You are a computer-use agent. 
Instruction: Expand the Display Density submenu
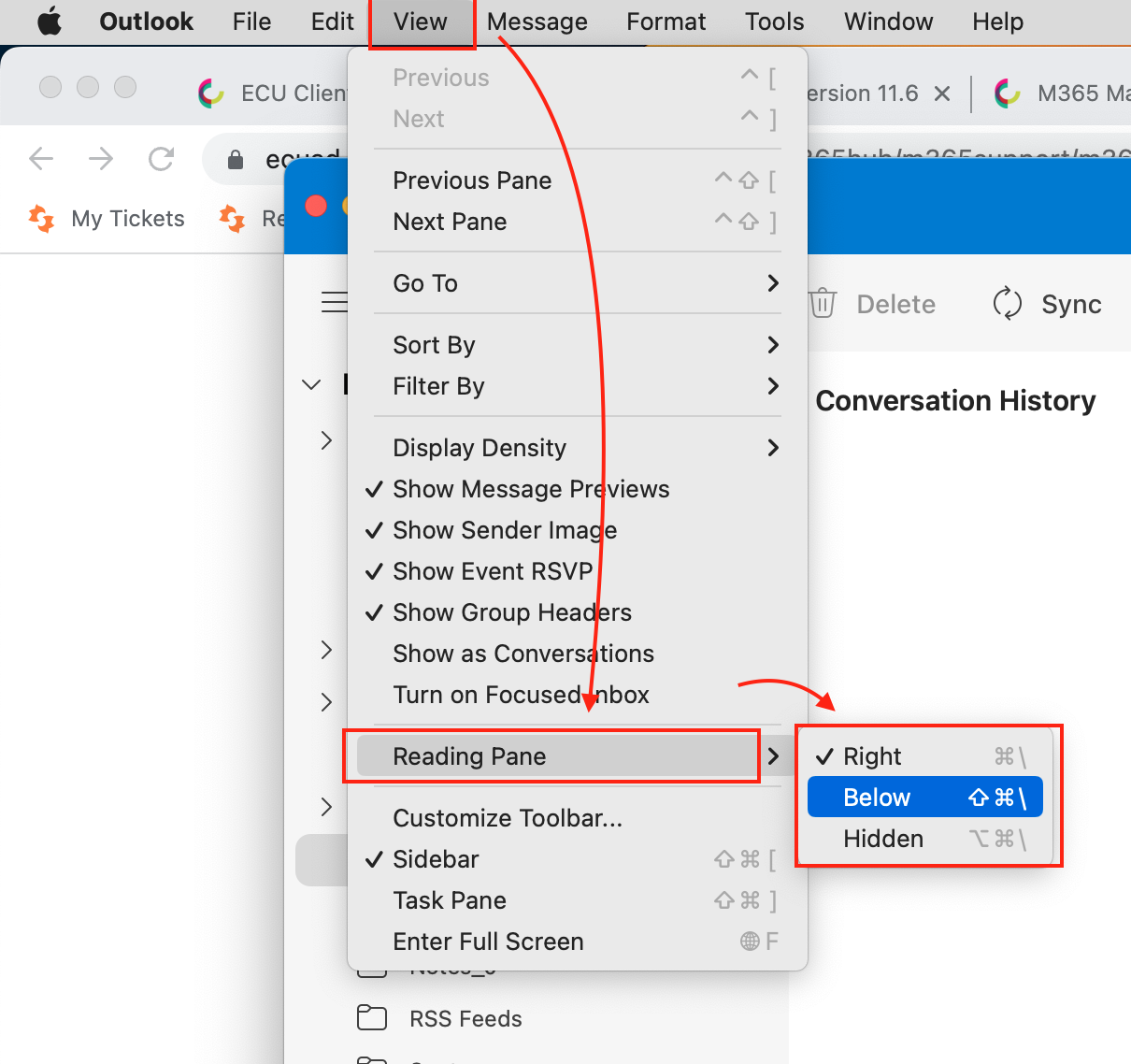577,448
